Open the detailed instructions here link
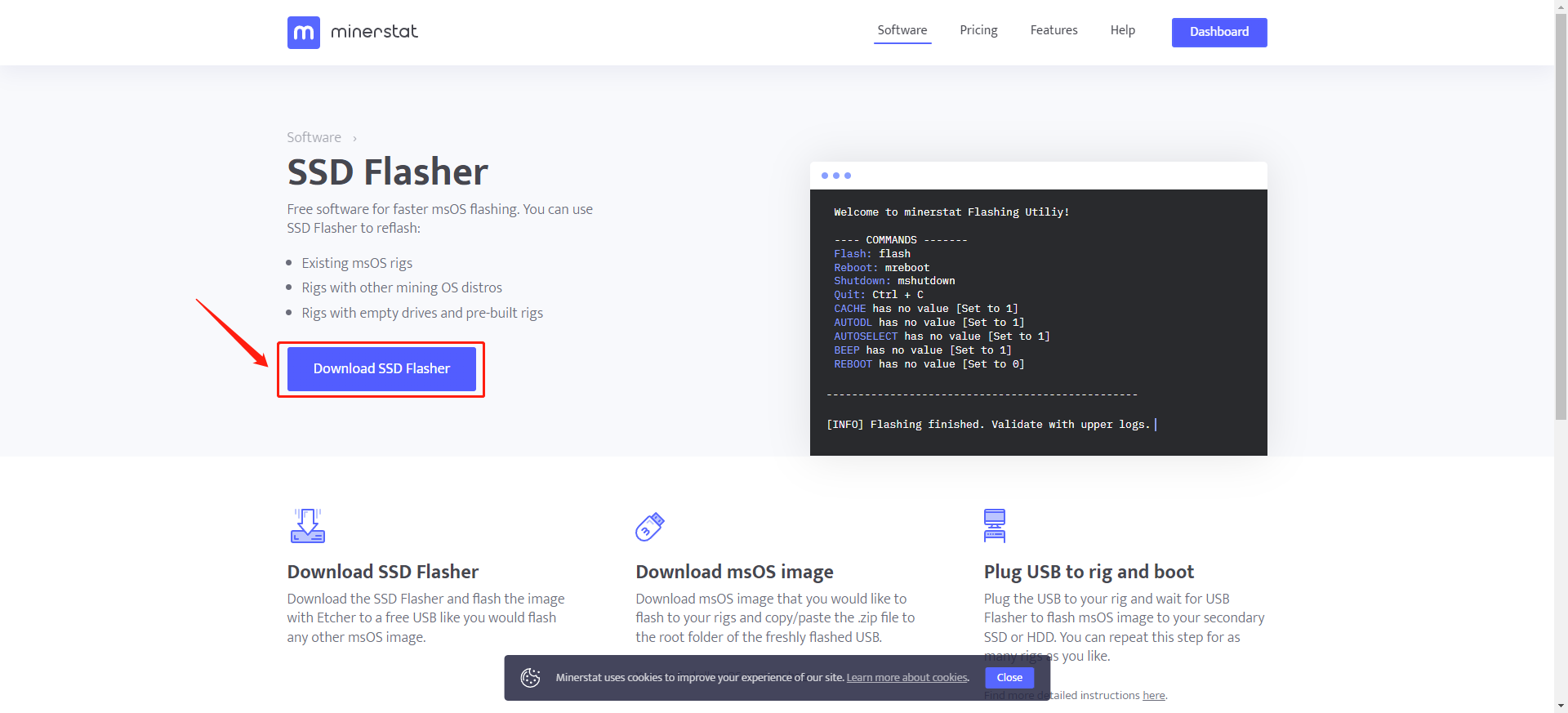Image resolution: width=1568 pixels, height=713 pixels. click(x=1153, y=696)
